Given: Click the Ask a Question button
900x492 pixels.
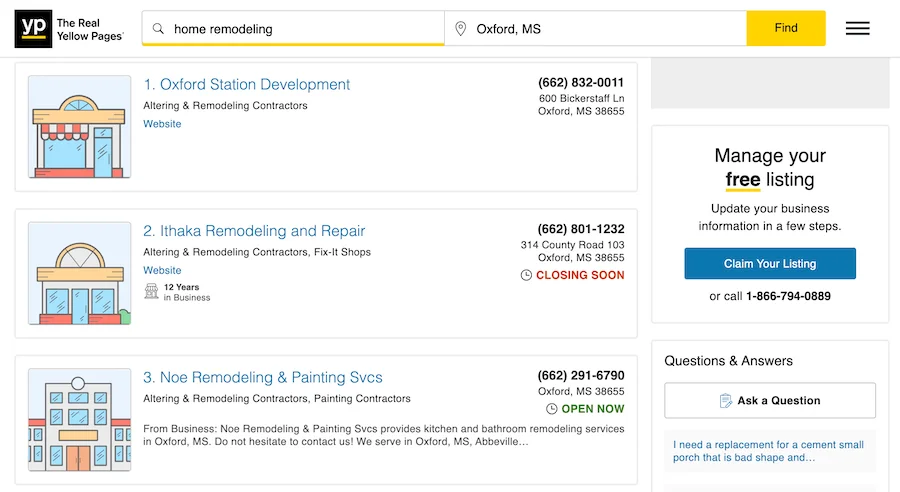Looking at the screenshot, I should (770, 401).
